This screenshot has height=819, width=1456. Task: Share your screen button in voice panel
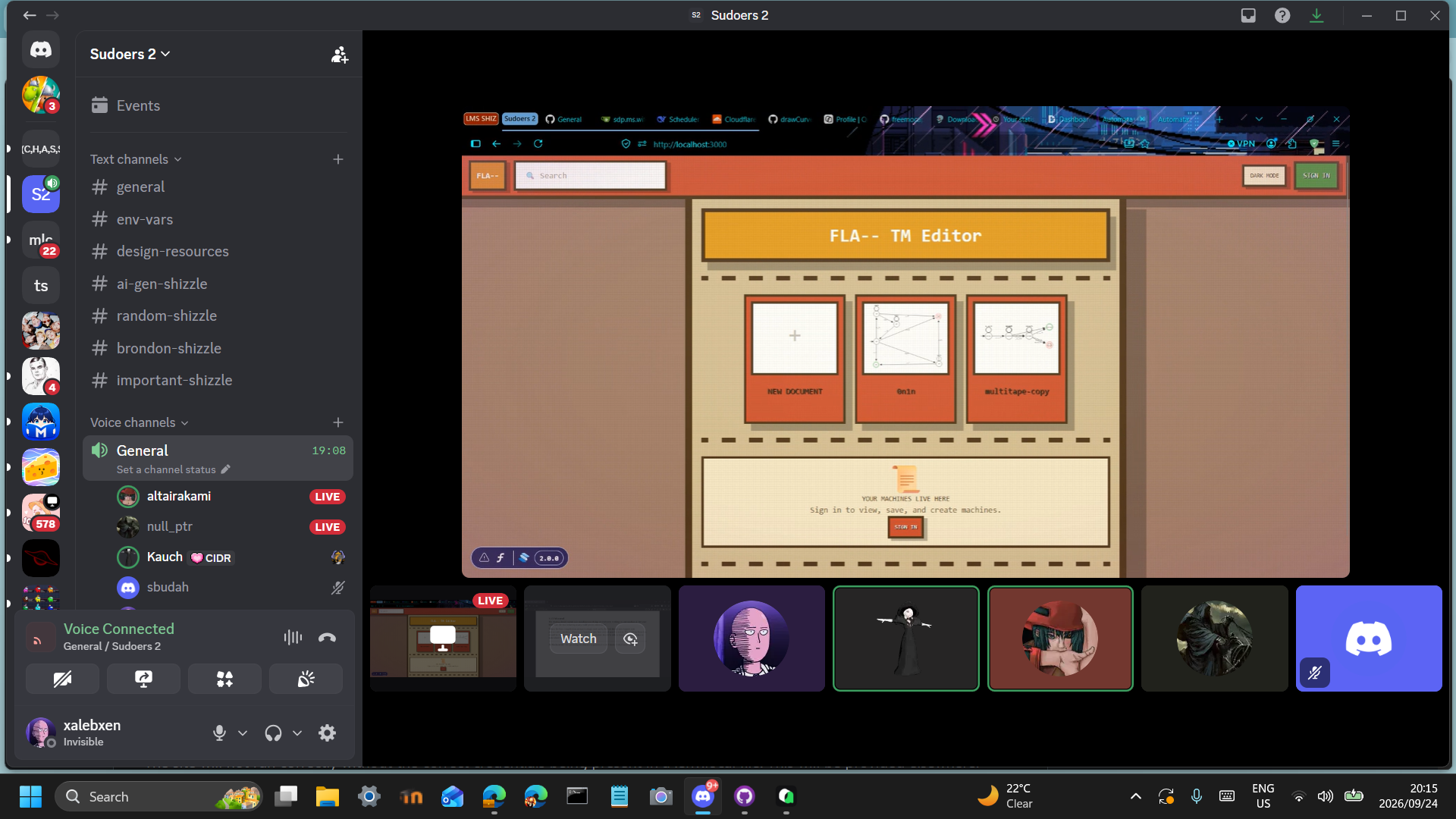[143, 679]
